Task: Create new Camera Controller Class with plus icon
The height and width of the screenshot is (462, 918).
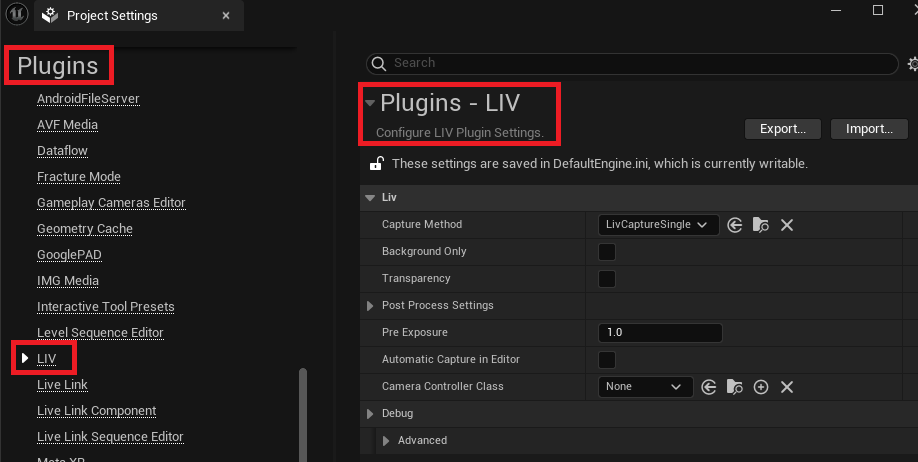Action: pos(761,387)
